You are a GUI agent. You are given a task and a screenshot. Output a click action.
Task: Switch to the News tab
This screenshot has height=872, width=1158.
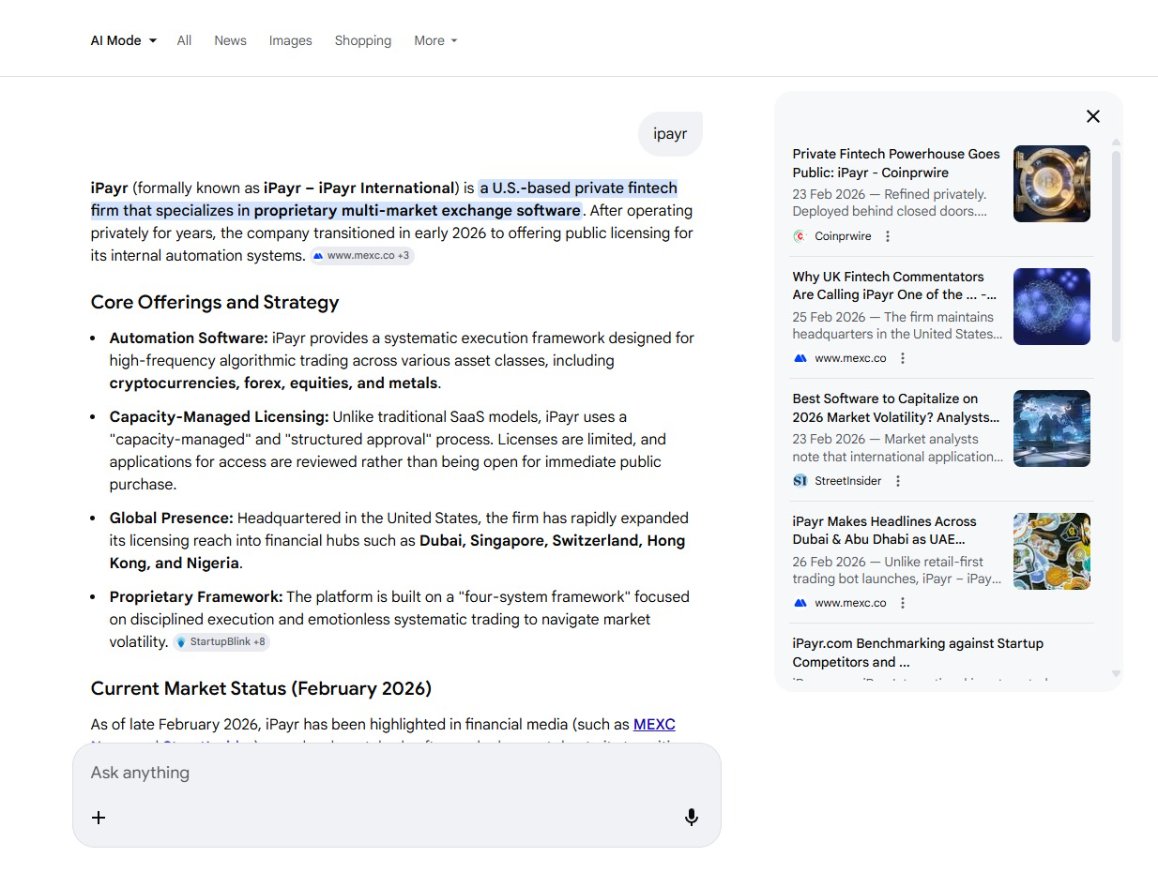tap(230, 41)
